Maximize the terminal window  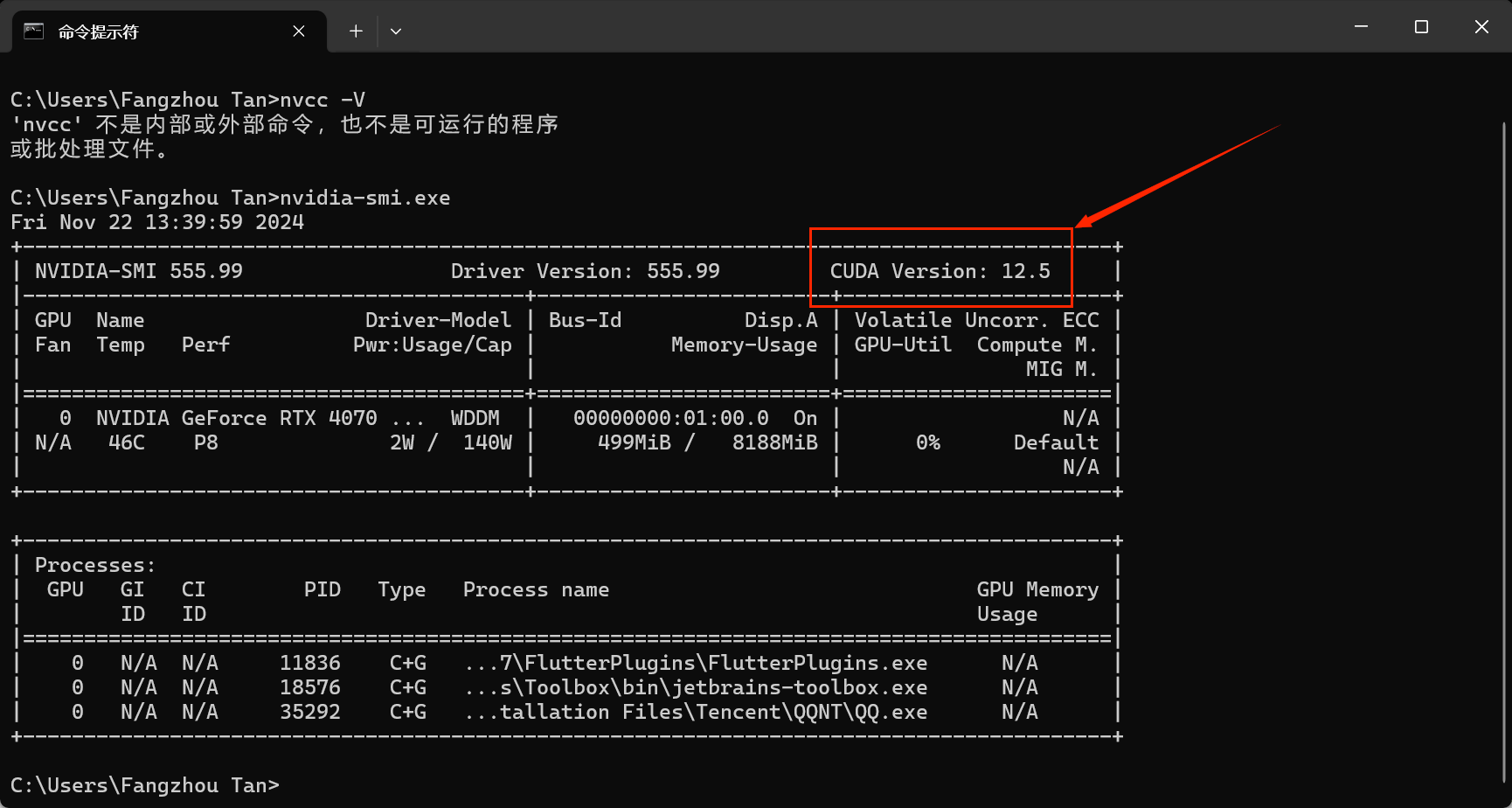(1421, 27)
